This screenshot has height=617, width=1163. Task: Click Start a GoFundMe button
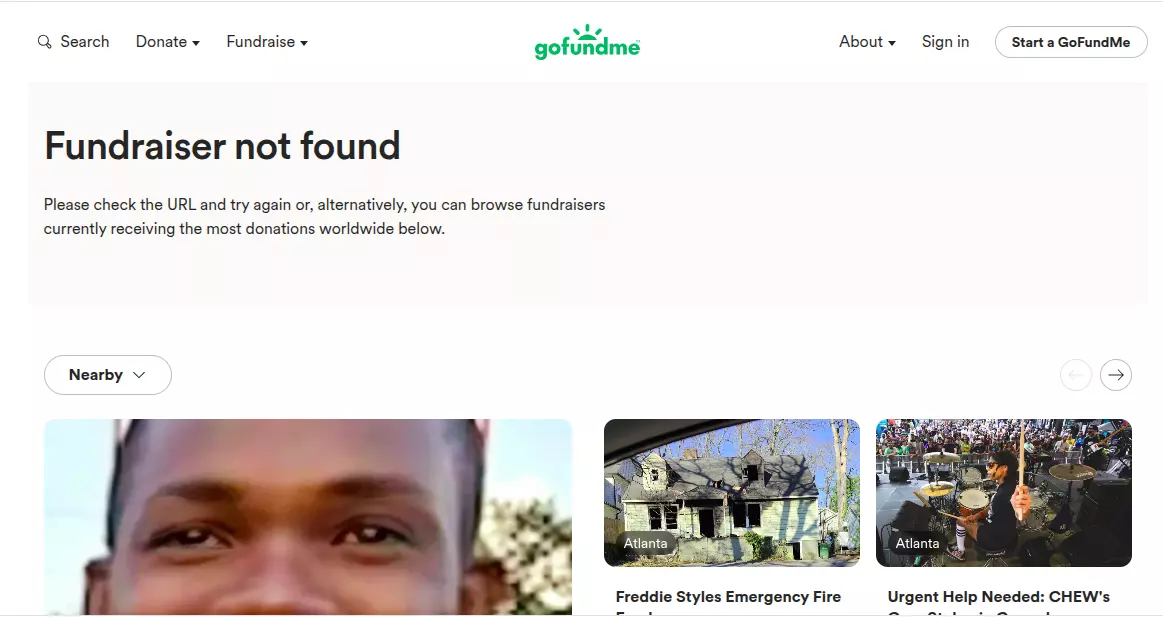(x=1070, y=42)
